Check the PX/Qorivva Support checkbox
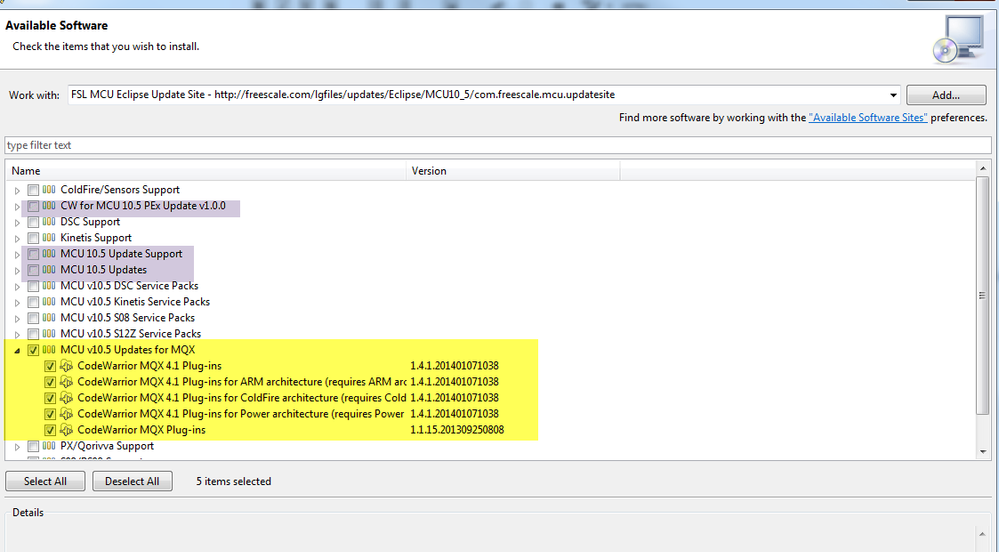 tap(33, 446)
